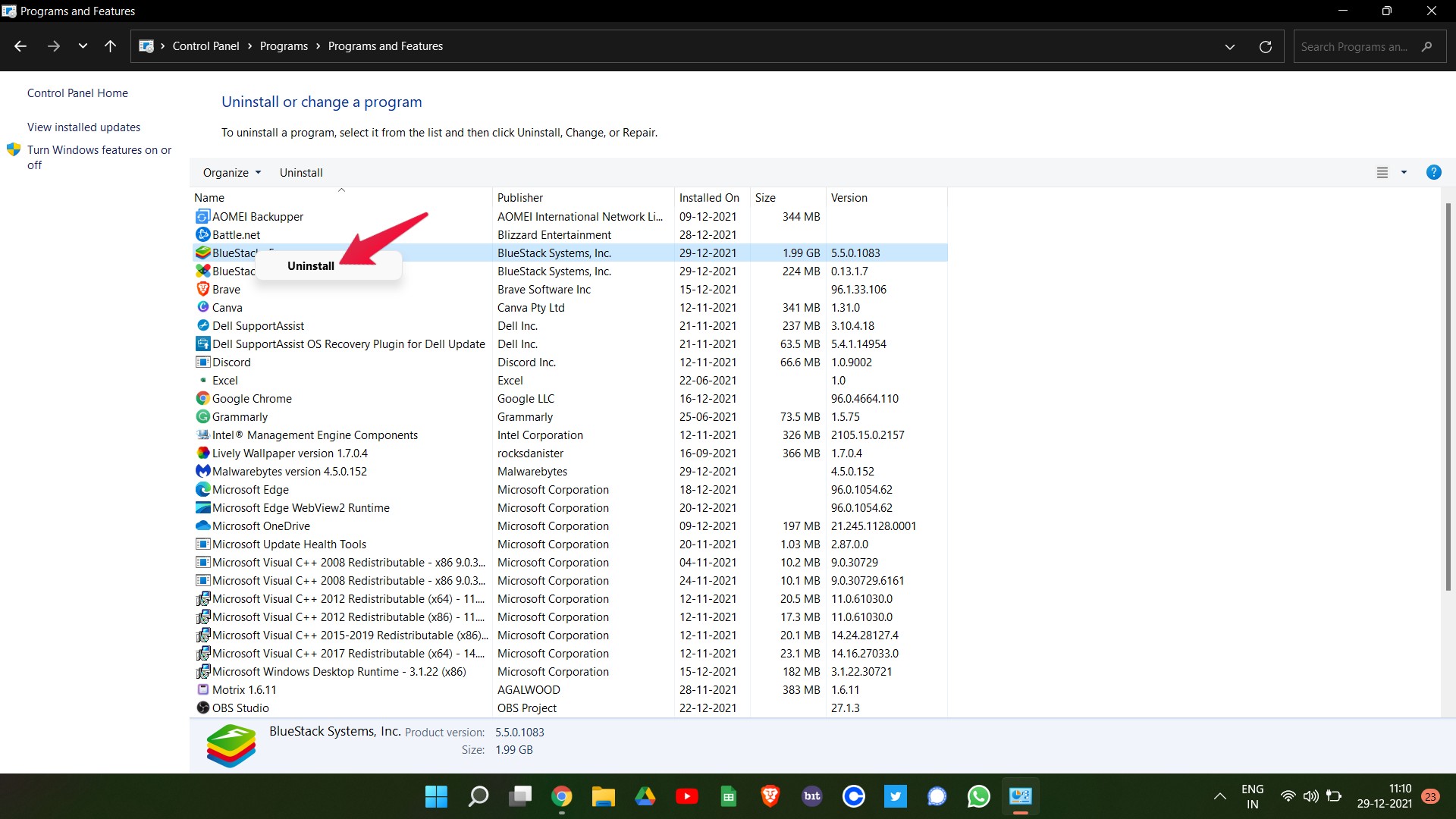Viewport: 1456px width, 819px height.
Task: Click the forward navigation arrow
Action: tap(53, 46)
